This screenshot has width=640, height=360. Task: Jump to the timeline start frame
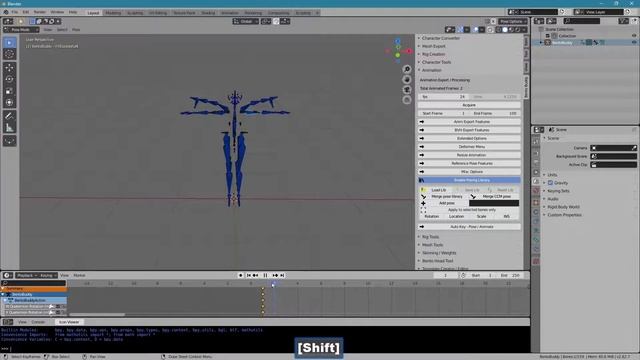pyautogui.click(x=249, y=276)
